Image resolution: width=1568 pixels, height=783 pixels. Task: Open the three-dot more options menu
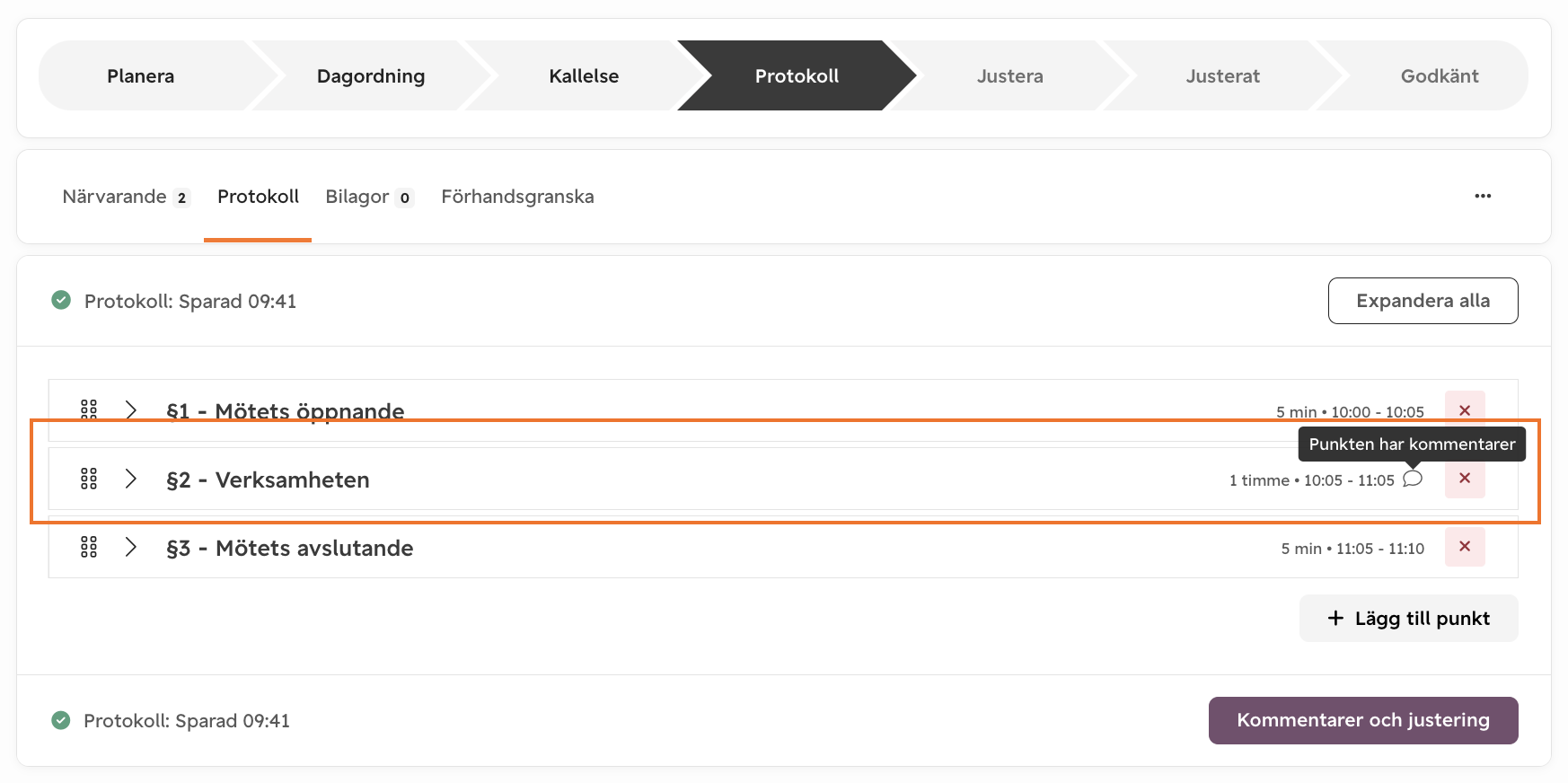tap(1483, 196)
